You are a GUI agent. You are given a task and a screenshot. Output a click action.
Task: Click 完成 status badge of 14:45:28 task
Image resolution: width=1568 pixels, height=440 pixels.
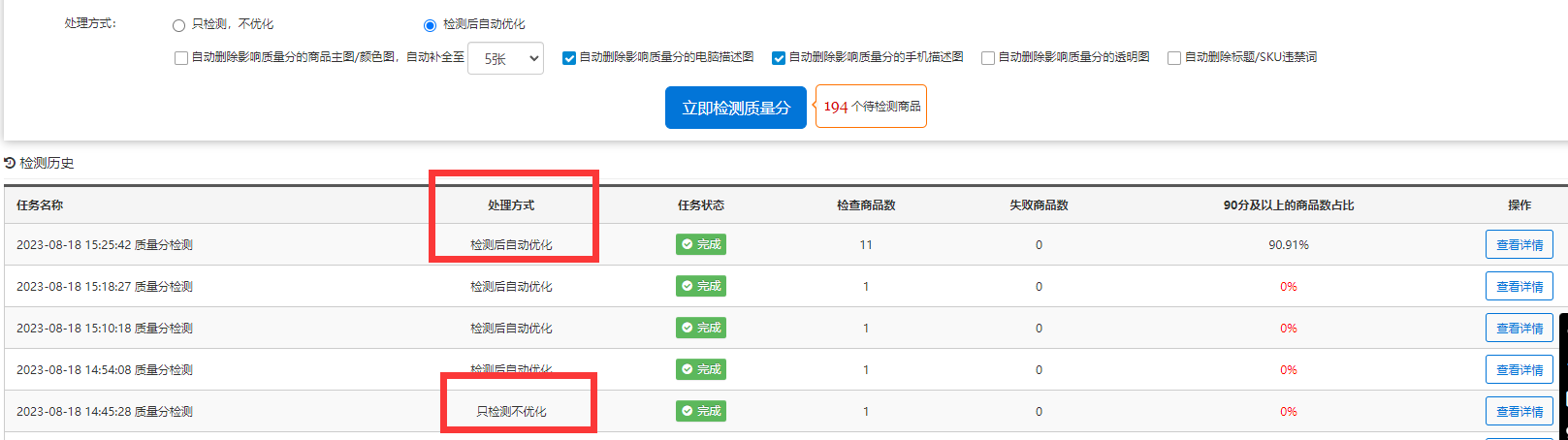point(701,412)
